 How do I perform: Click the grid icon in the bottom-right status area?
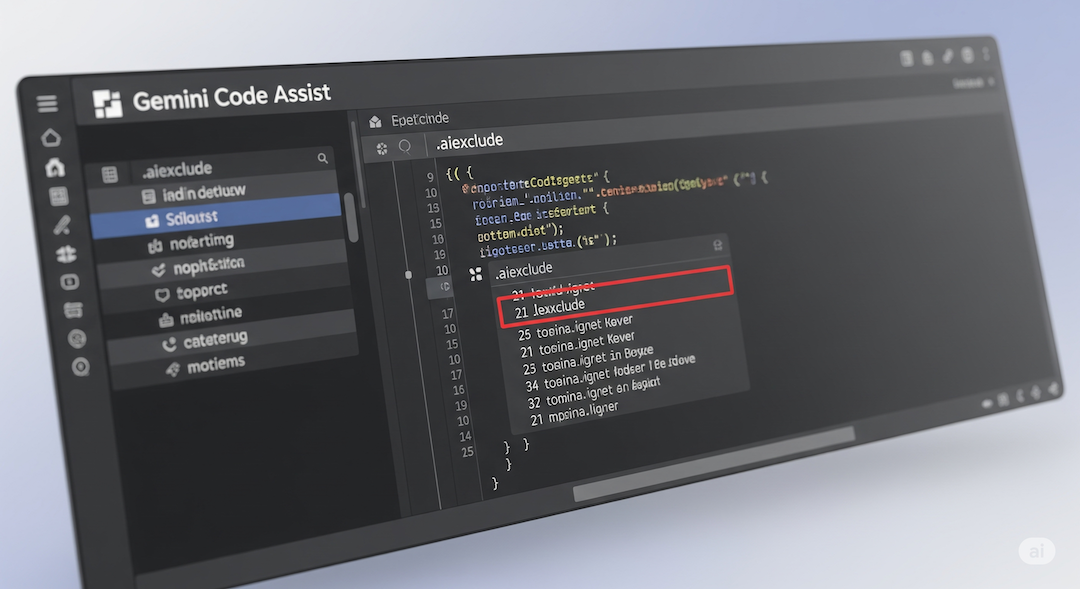coord(1004,399)
